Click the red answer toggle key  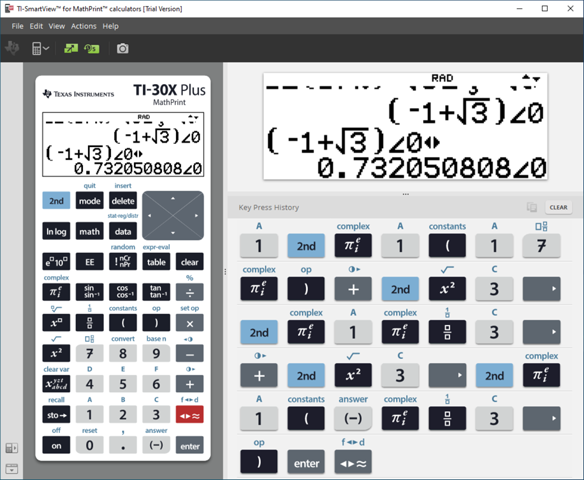click(190, 414)
